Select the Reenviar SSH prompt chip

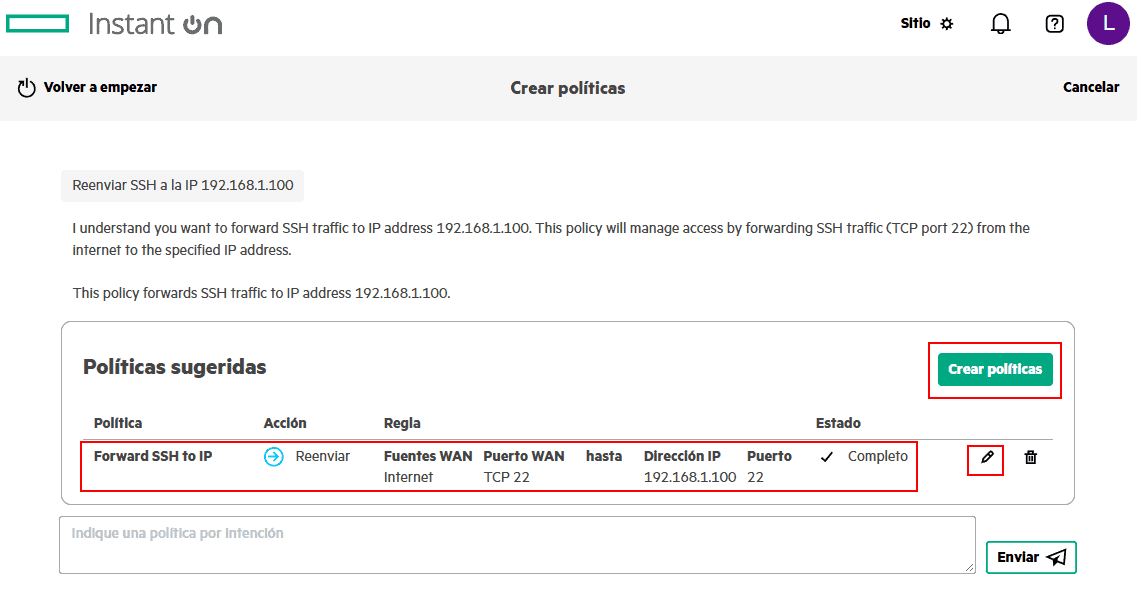182,185
